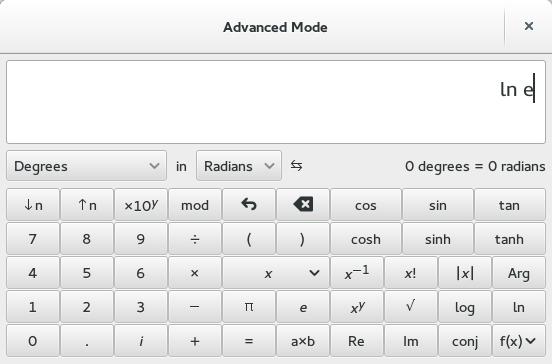Click the addition + key

[195, 341]
